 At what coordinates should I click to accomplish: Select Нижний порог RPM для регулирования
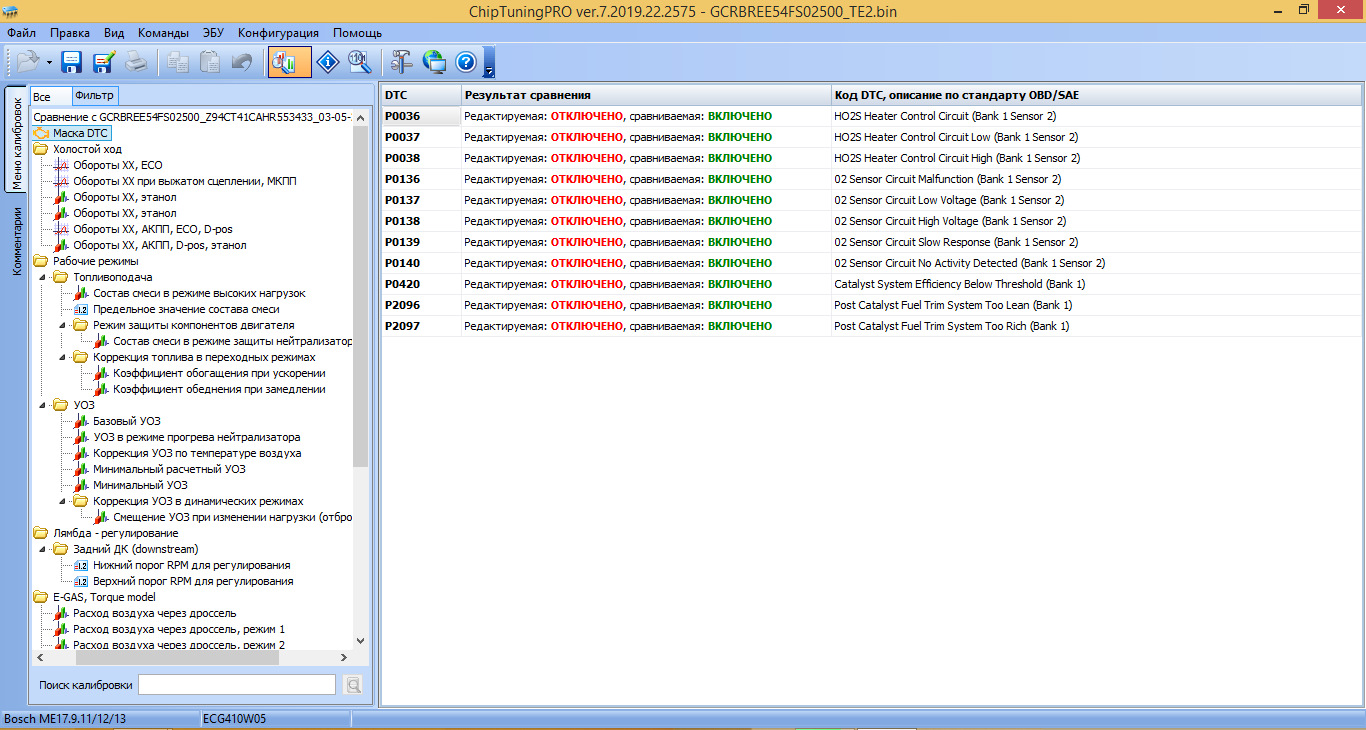click(x=192, y=565)
